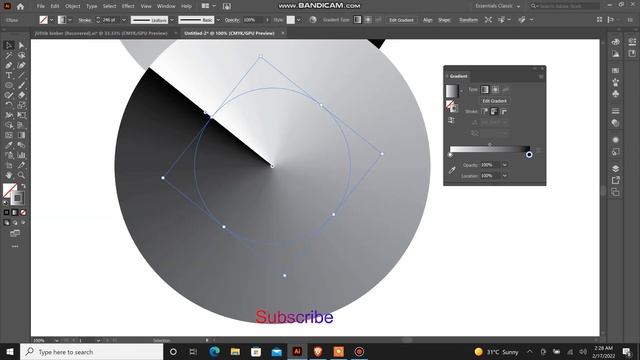This screenshot has height=360, width=640.
Task: Select the black gradient stop
Action: [529, 155]
